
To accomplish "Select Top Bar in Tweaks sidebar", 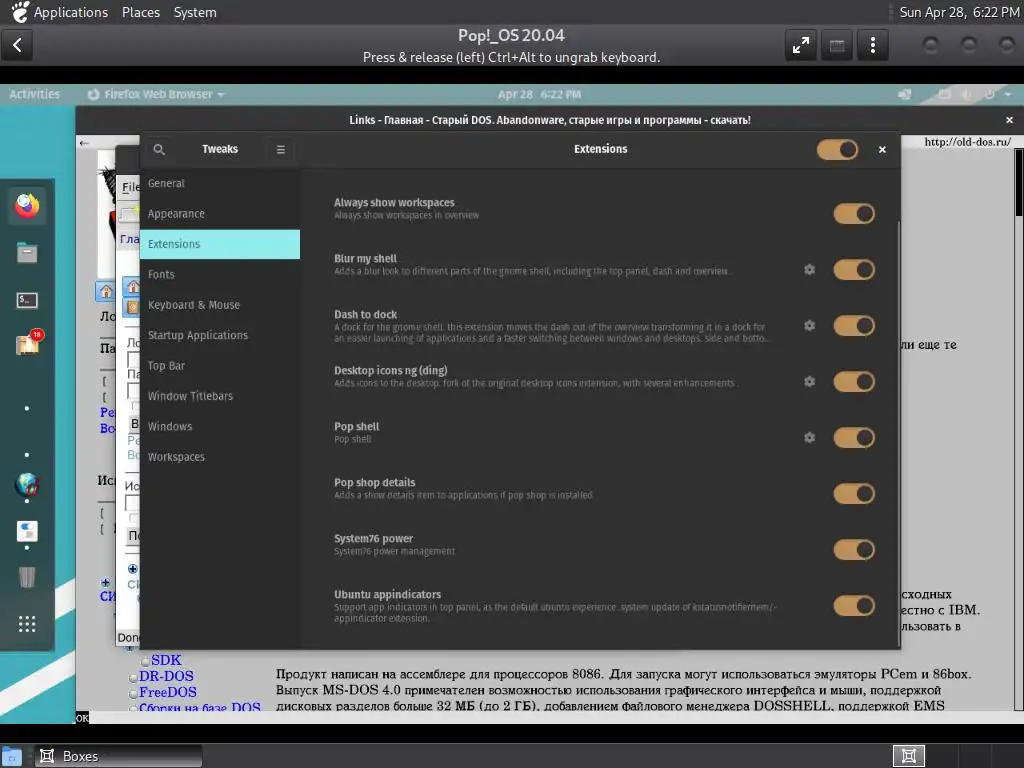I will pyautogui.click(x=220, y=366).
